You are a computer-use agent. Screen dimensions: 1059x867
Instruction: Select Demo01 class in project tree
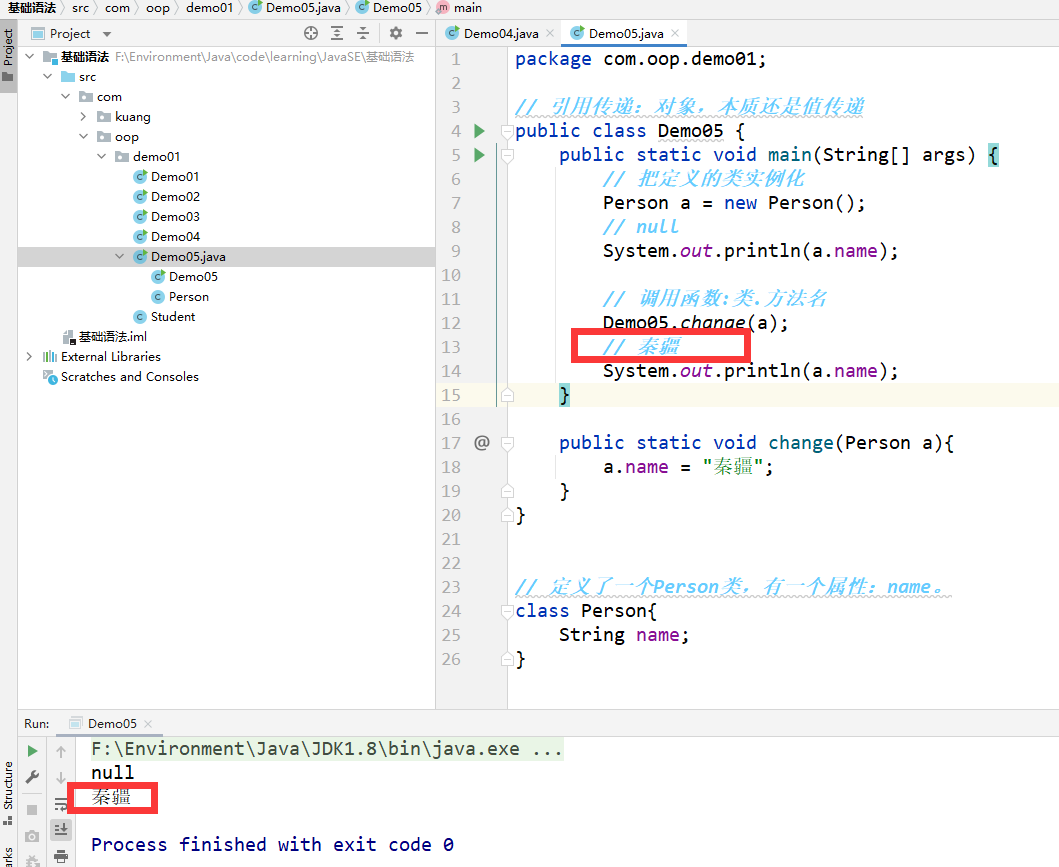click(175, 177)
